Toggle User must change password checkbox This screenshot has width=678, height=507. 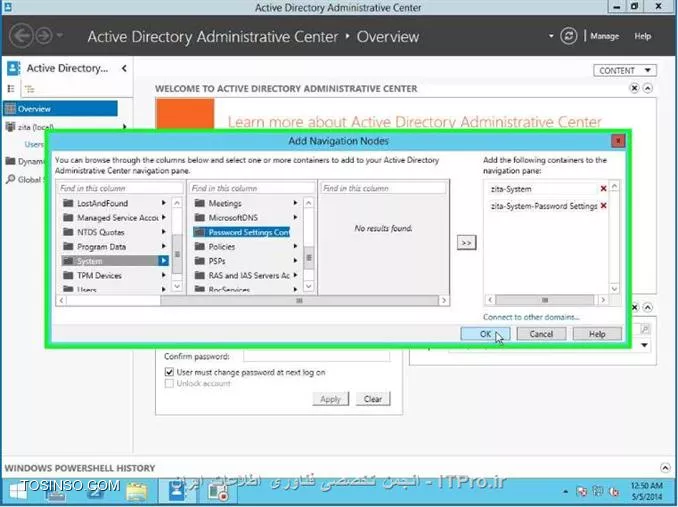tap(169, 372)
